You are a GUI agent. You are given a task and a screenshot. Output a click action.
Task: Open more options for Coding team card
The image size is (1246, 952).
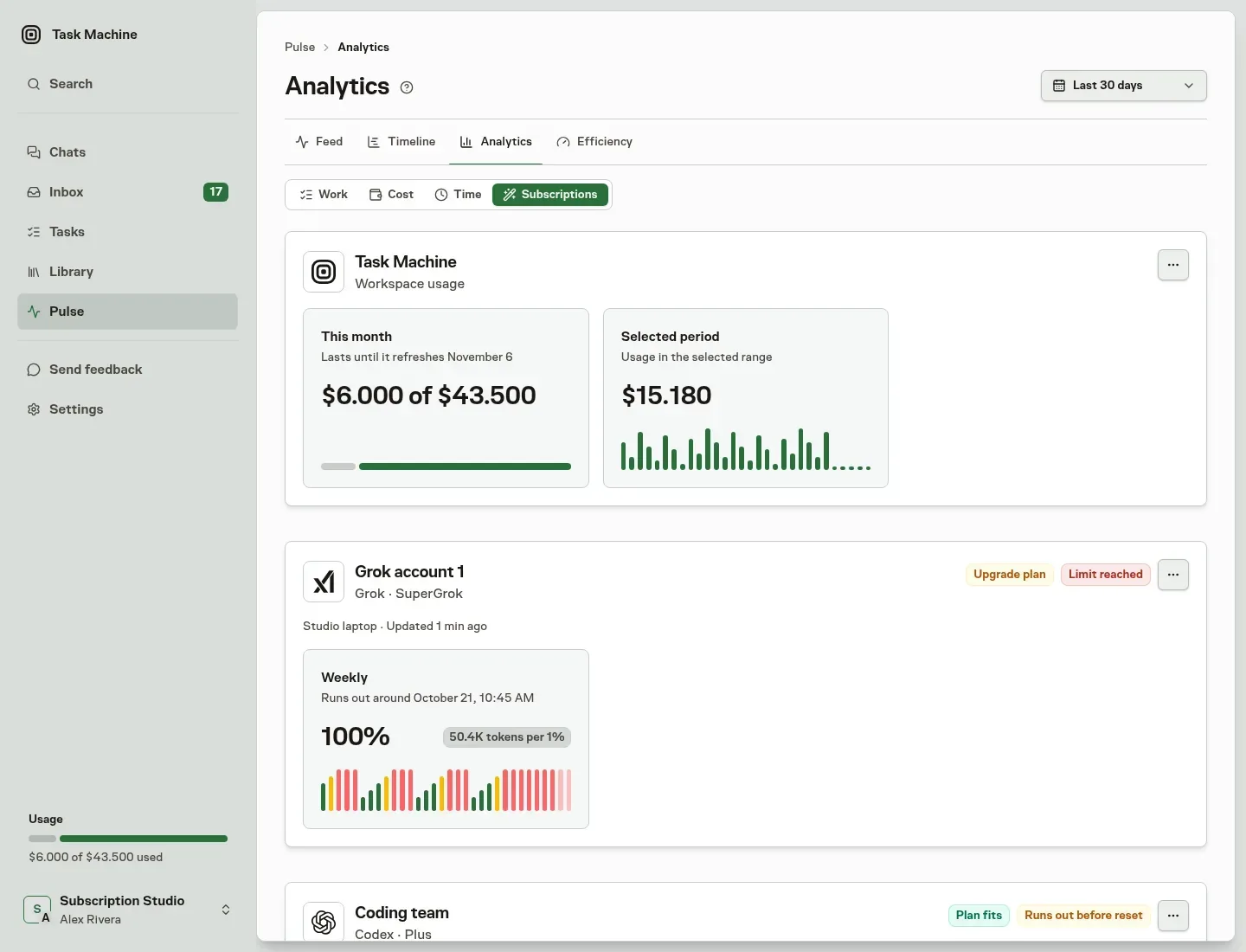[x=1173, y=916]
